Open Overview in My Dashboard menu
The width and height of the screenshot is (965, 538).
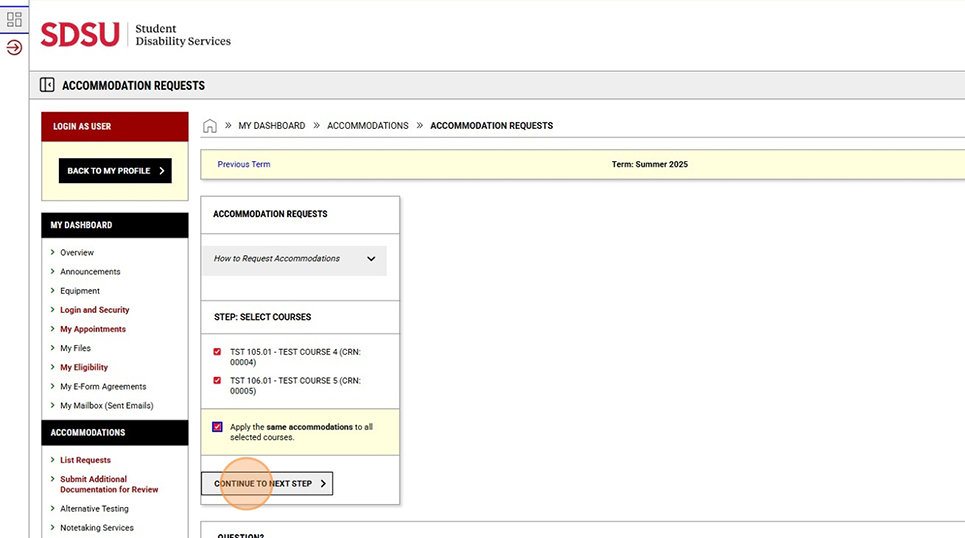click(77, 252)
